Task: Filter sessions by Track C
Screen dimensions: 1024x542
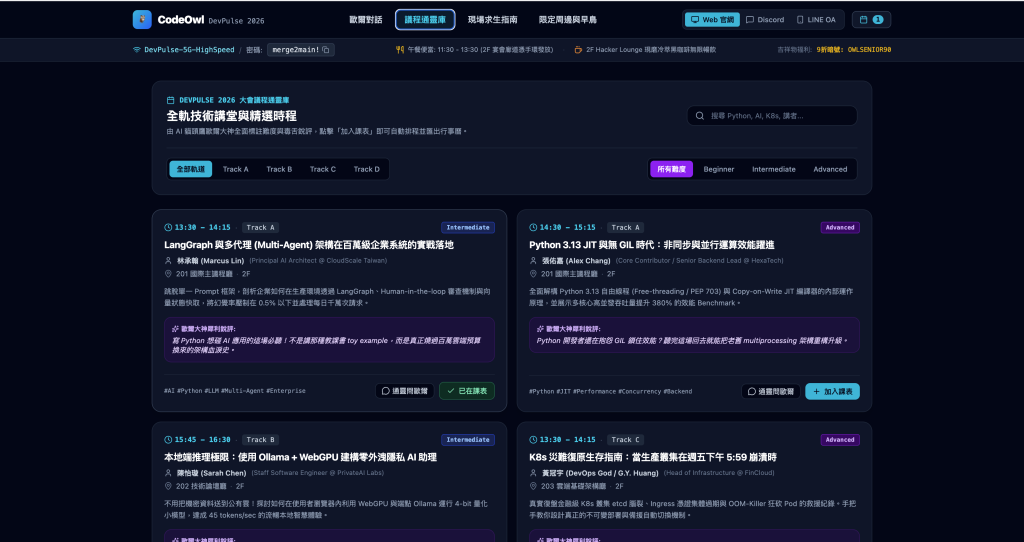Action: click(x=323, y=169)
